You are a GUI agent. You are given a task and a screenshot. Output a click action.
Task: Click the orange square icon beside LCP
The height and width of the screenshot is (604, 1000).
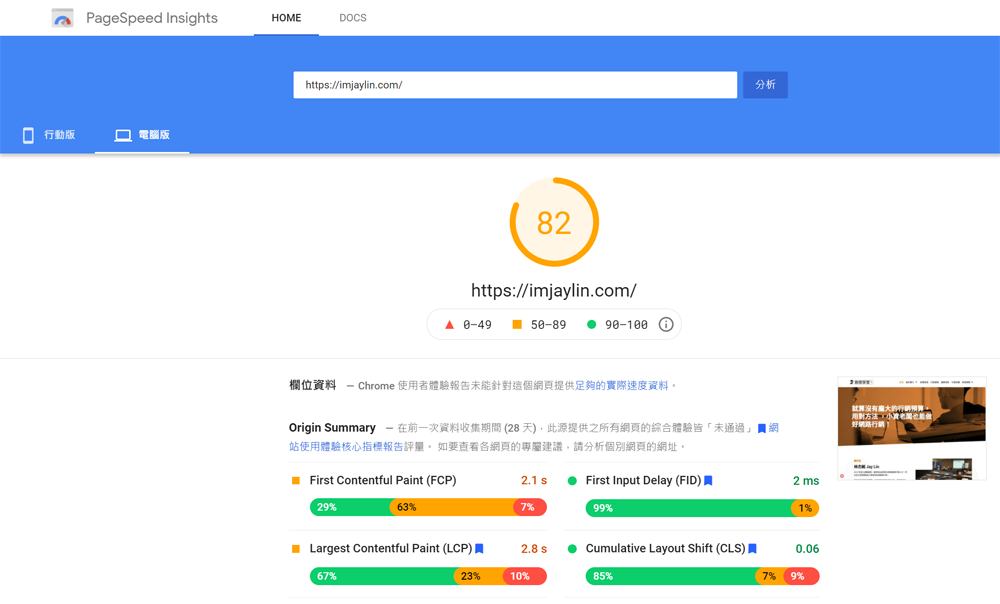click(296, 549)
